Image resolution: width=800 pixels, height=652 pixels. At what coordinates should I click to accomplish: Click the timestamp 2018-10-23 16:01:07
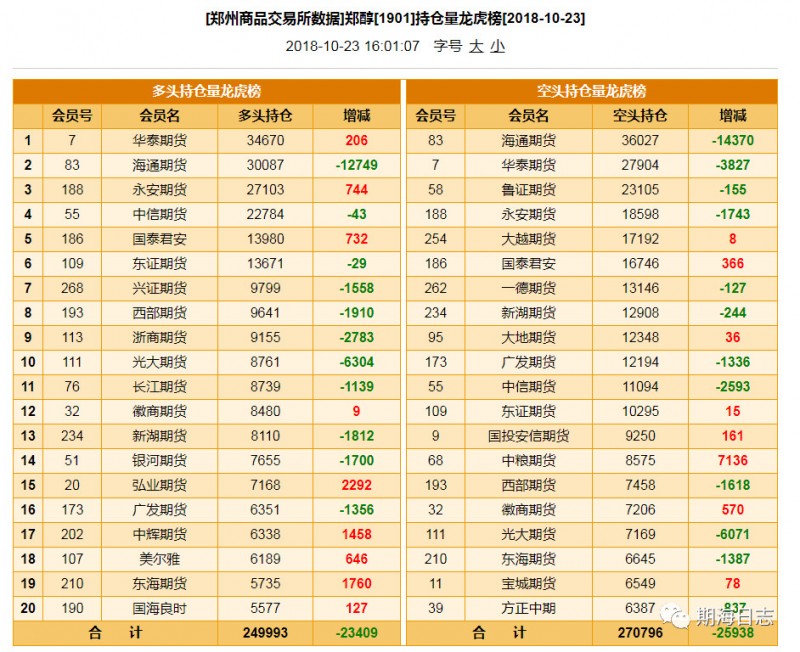click(x=353, y=46)
